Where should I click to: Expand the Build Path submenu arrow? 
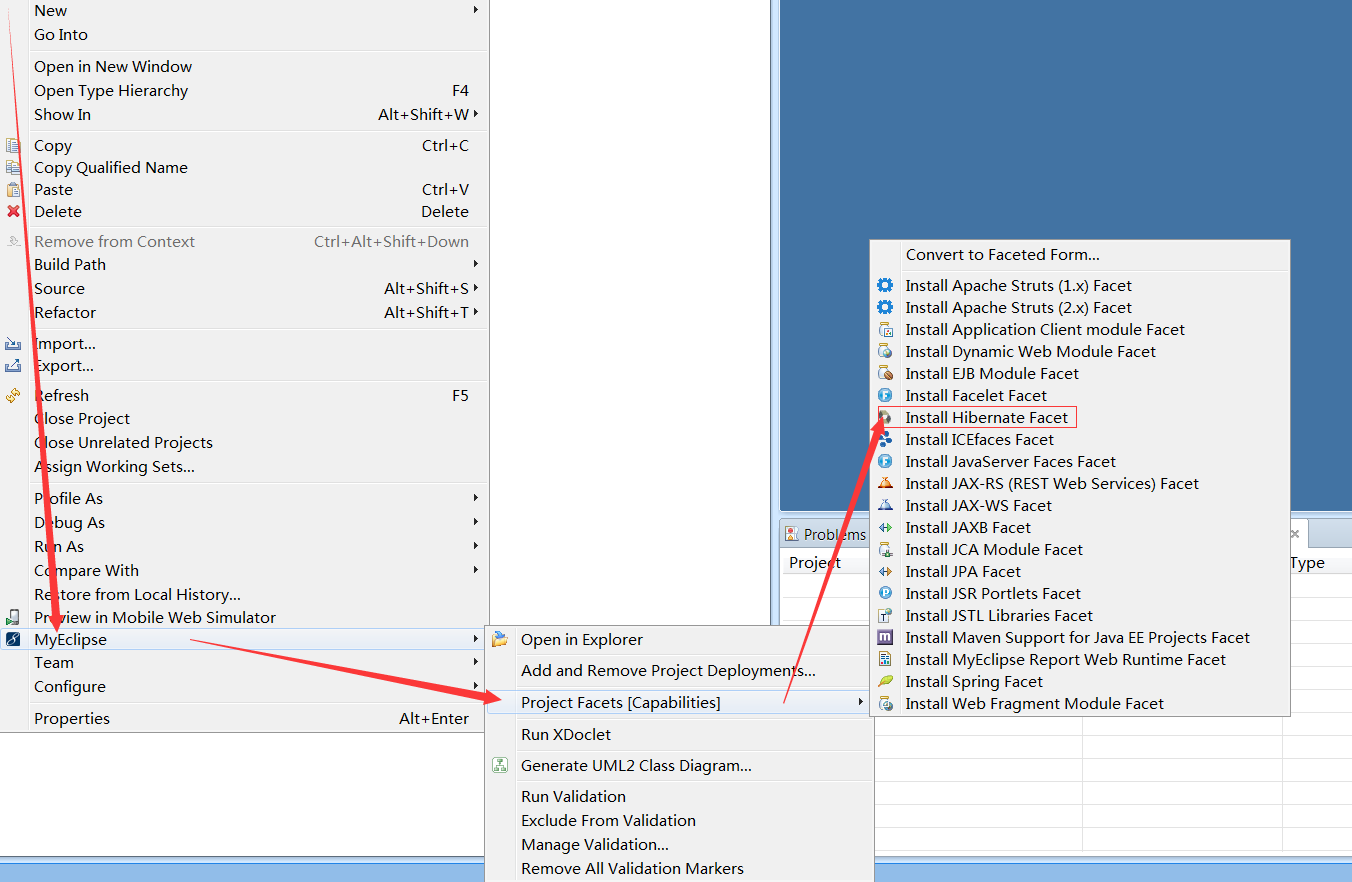click(x=476, y=264)
